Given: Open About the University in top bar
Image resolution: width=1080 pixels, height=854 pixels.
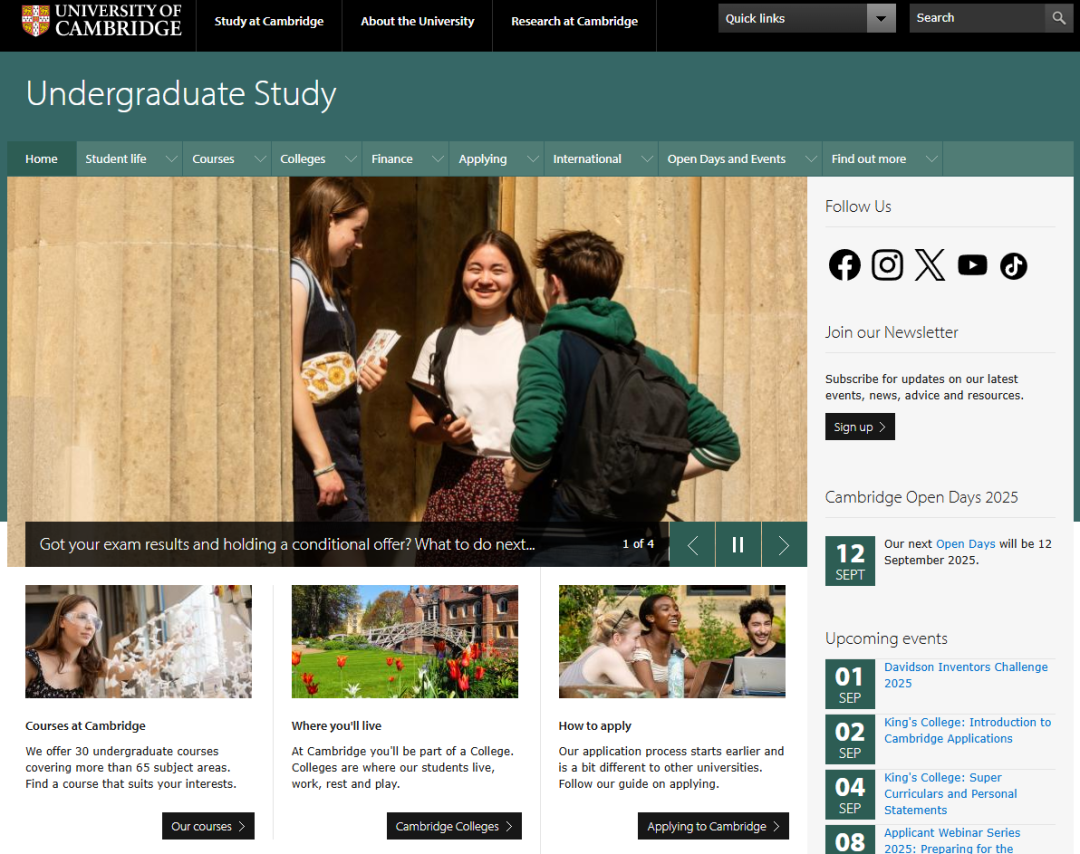Looking at the screenshot, I should 417,21.
